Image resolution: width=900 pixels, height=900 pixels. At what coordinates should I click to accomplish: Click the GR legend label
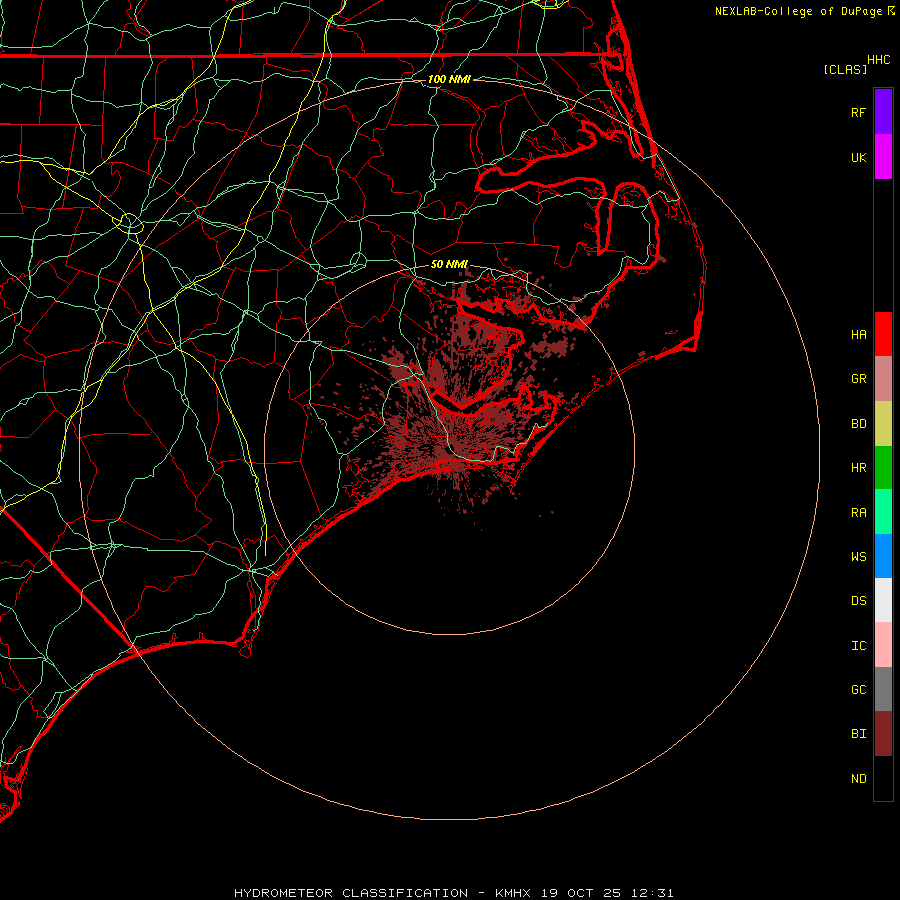pos(858,379)
